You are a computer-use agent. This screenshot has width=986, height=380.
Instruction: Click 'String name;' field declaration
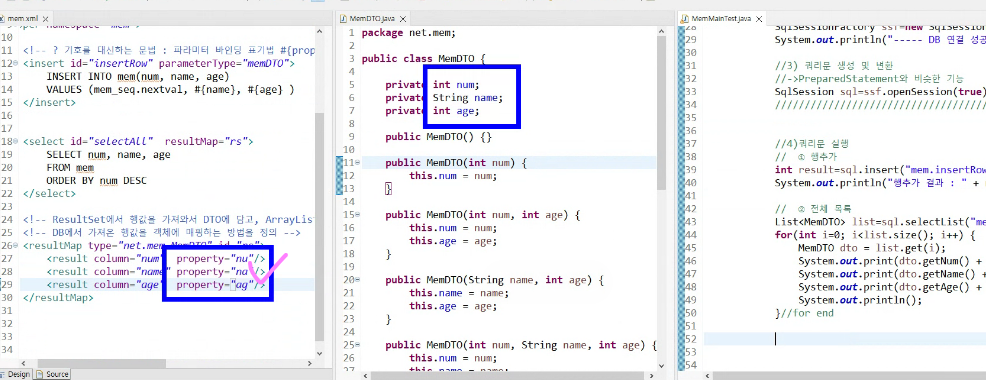(468, 98)
